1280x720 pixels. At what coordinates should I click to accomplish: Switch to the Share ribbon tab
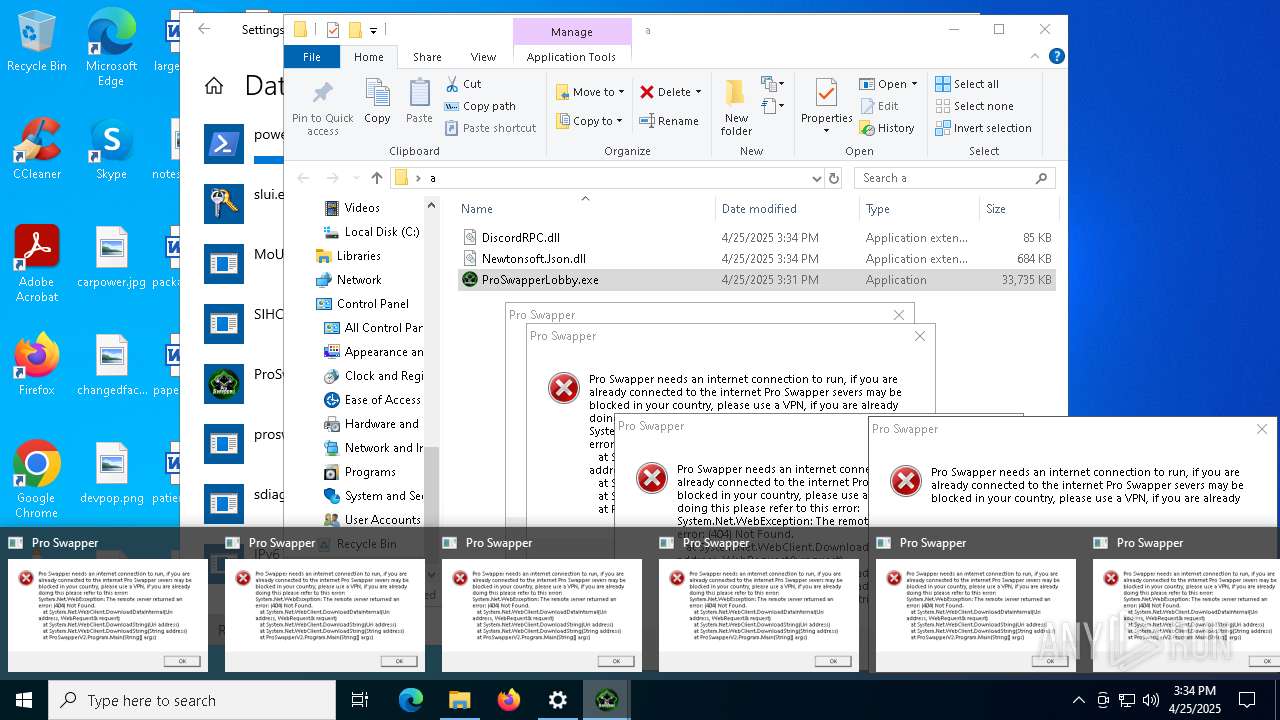[427, 57]
